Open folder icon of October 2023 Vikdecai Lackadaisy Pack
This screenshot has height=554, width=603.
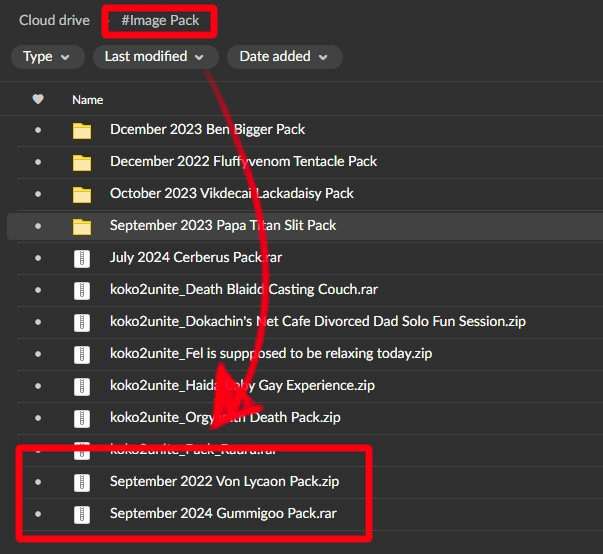[82, 194]
